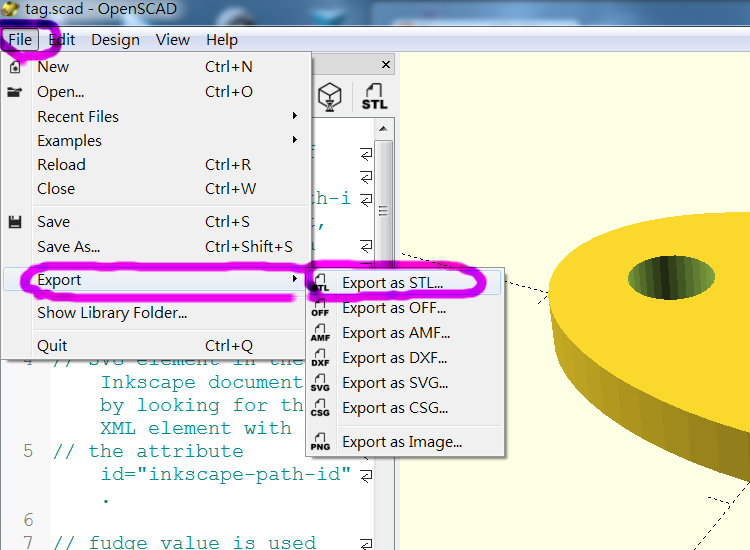Click the hole in the yellow tag model
The image size is (750, 550).
671,277
